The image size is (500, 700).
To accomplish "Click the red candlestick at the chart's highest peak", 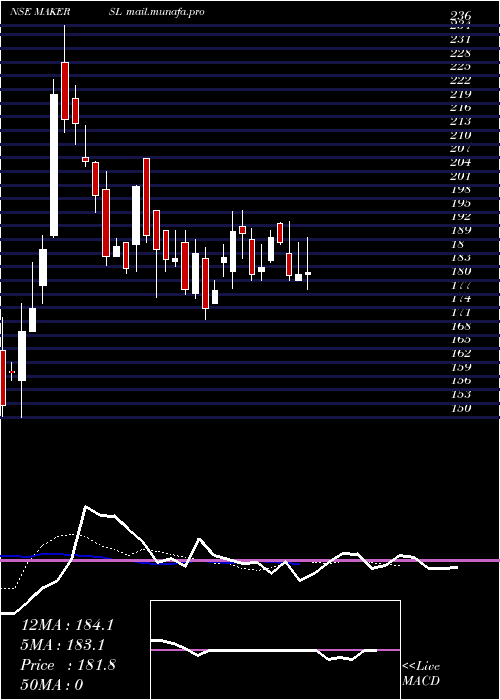I will click(x=65, y=91).
